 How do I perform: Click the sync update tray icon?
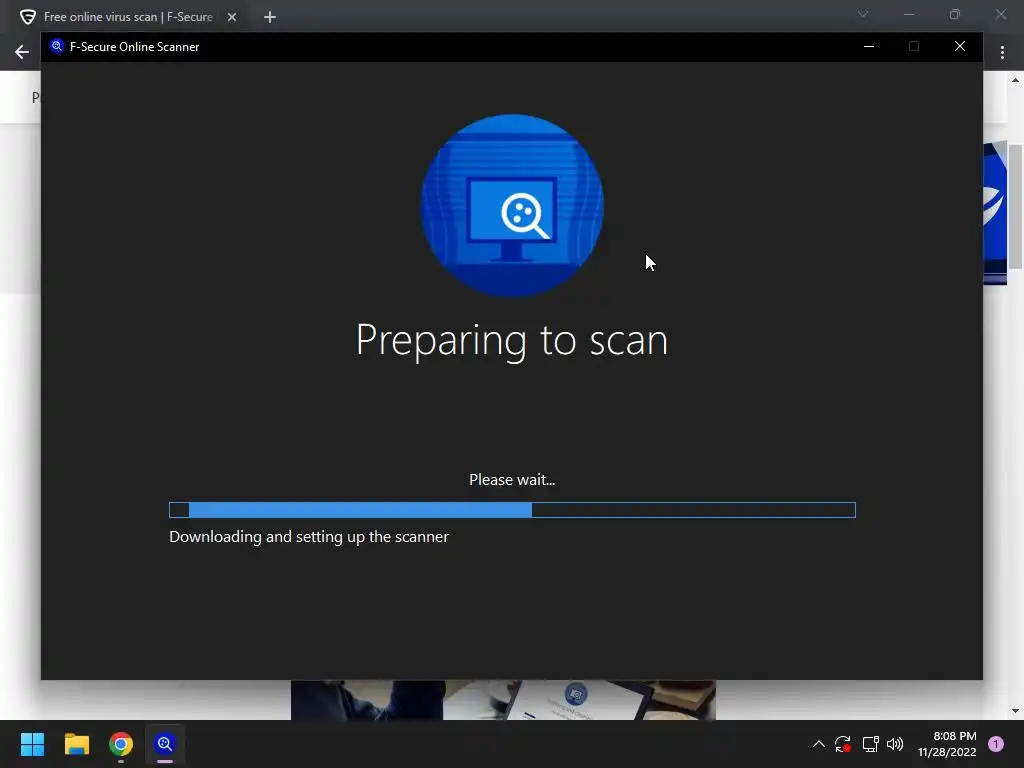point(842,744)
